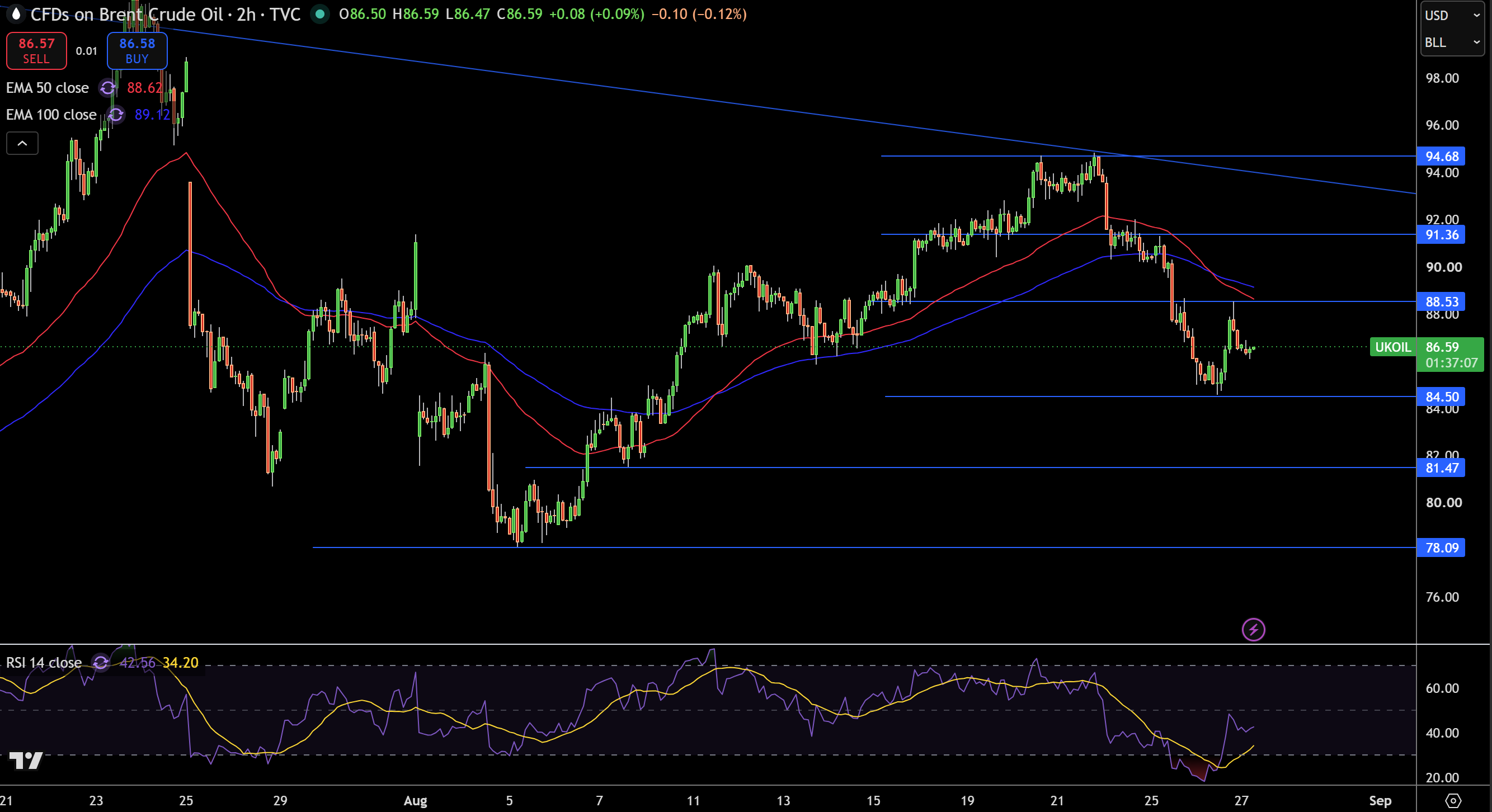Click the red SELL 86.57 button

36,51
